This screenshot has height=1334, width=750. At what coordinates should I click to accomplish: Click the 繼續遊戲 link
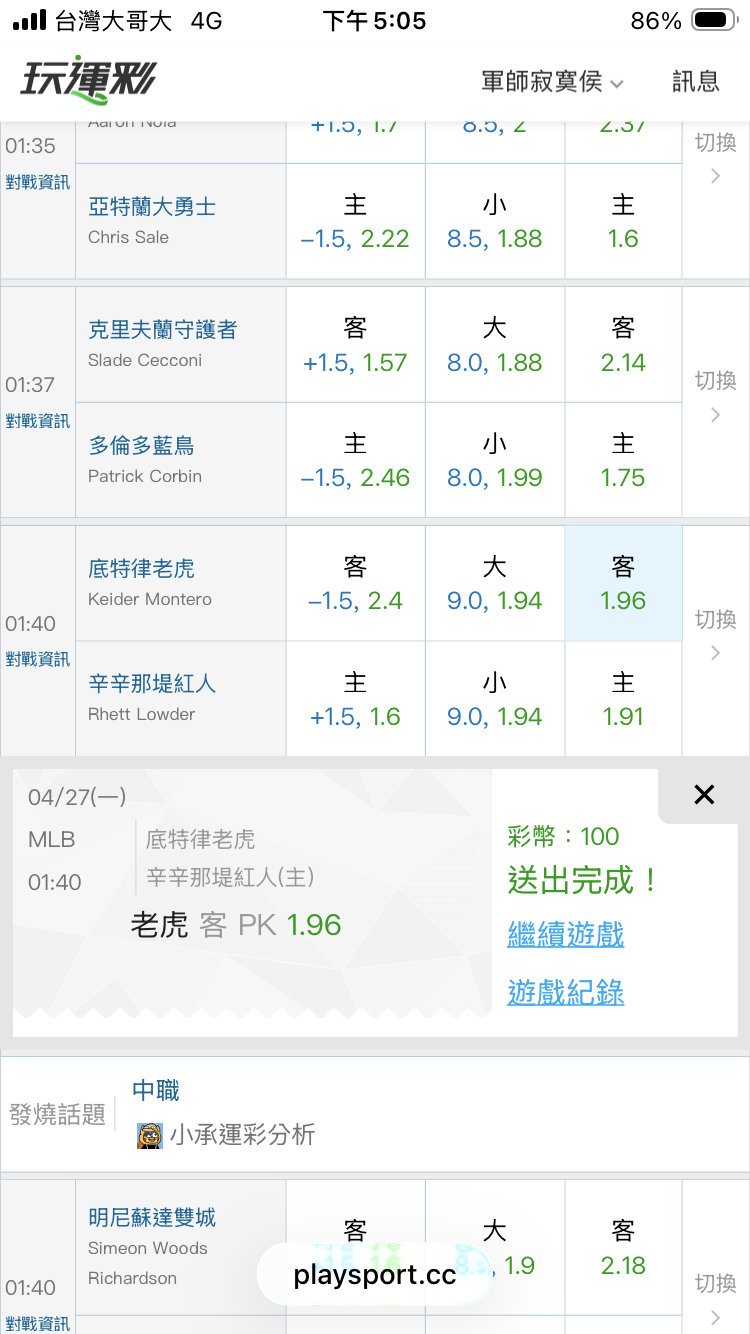click(565, 935)
